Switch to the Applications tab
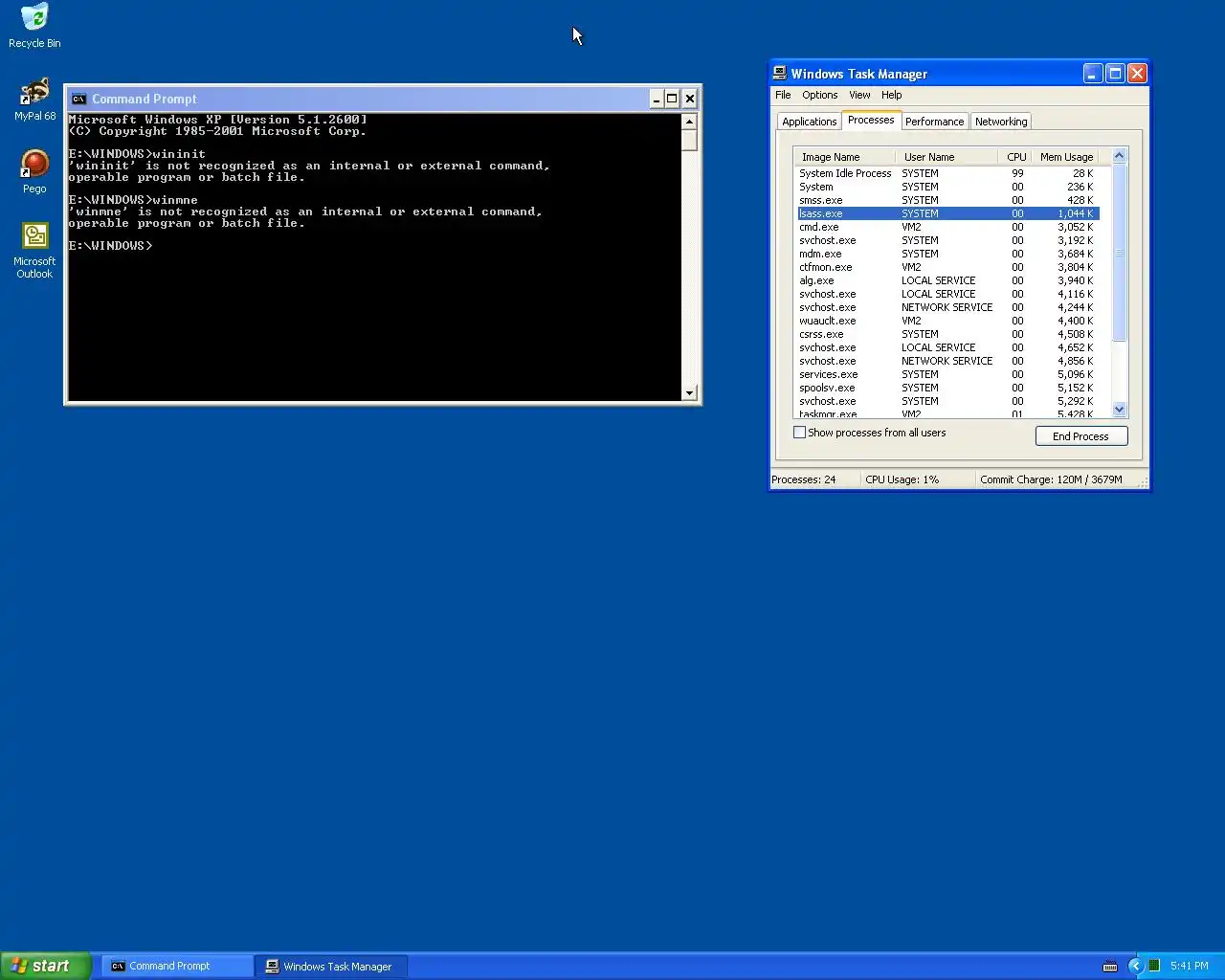The width and height of the screenshot is (1225, 980). [809, 122]
